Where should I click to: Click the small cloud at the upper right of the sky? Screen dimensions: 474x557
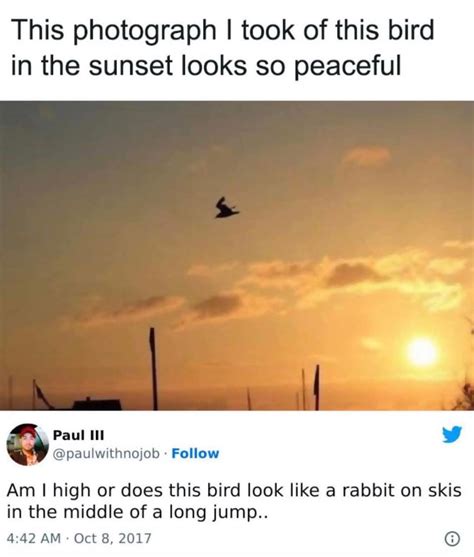point(366,156)
